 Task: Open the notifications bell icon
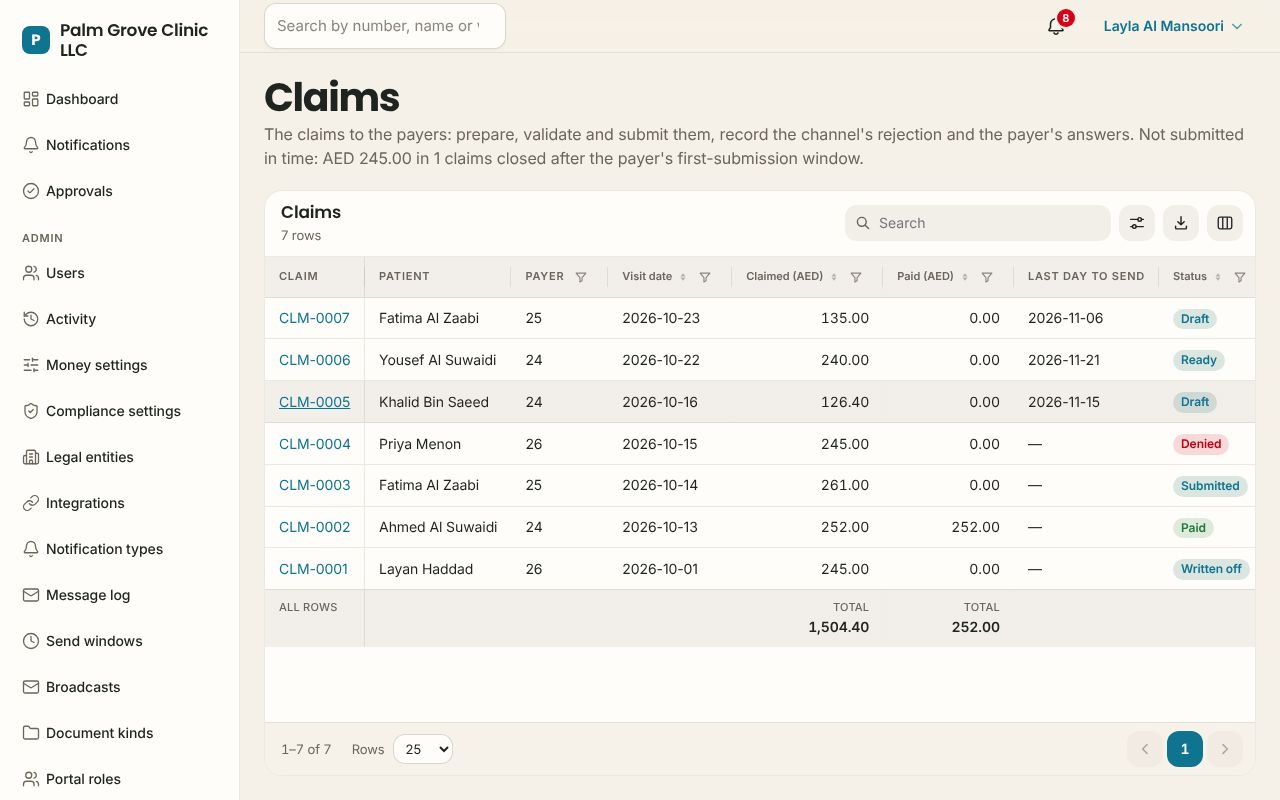[1056, 26]
